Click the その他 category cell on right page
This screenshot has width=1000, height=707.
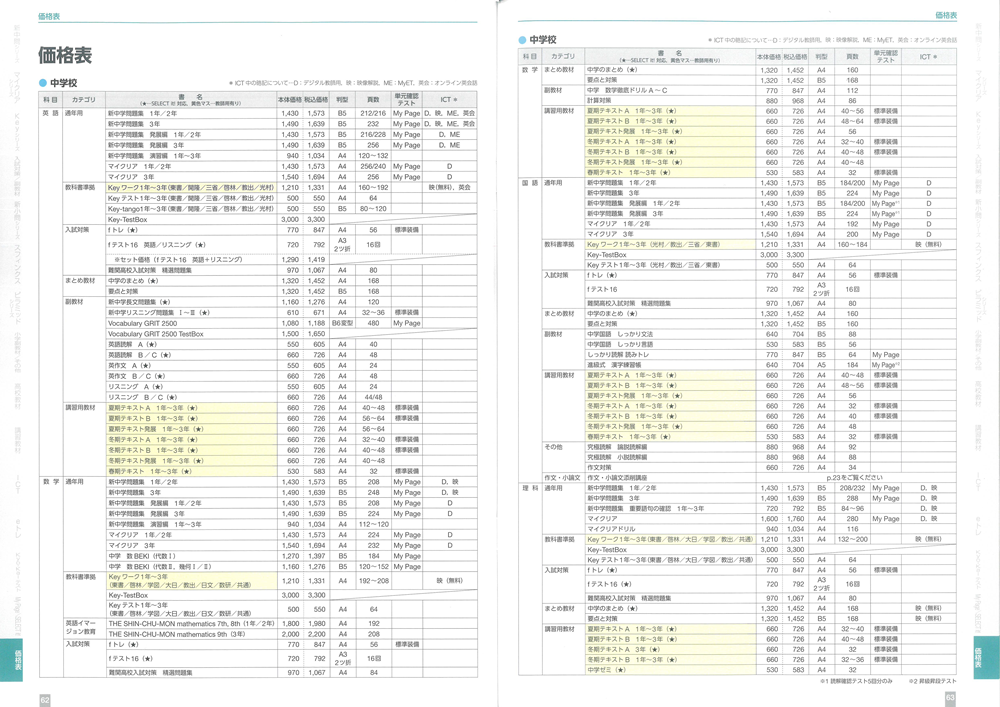(553, 447)
